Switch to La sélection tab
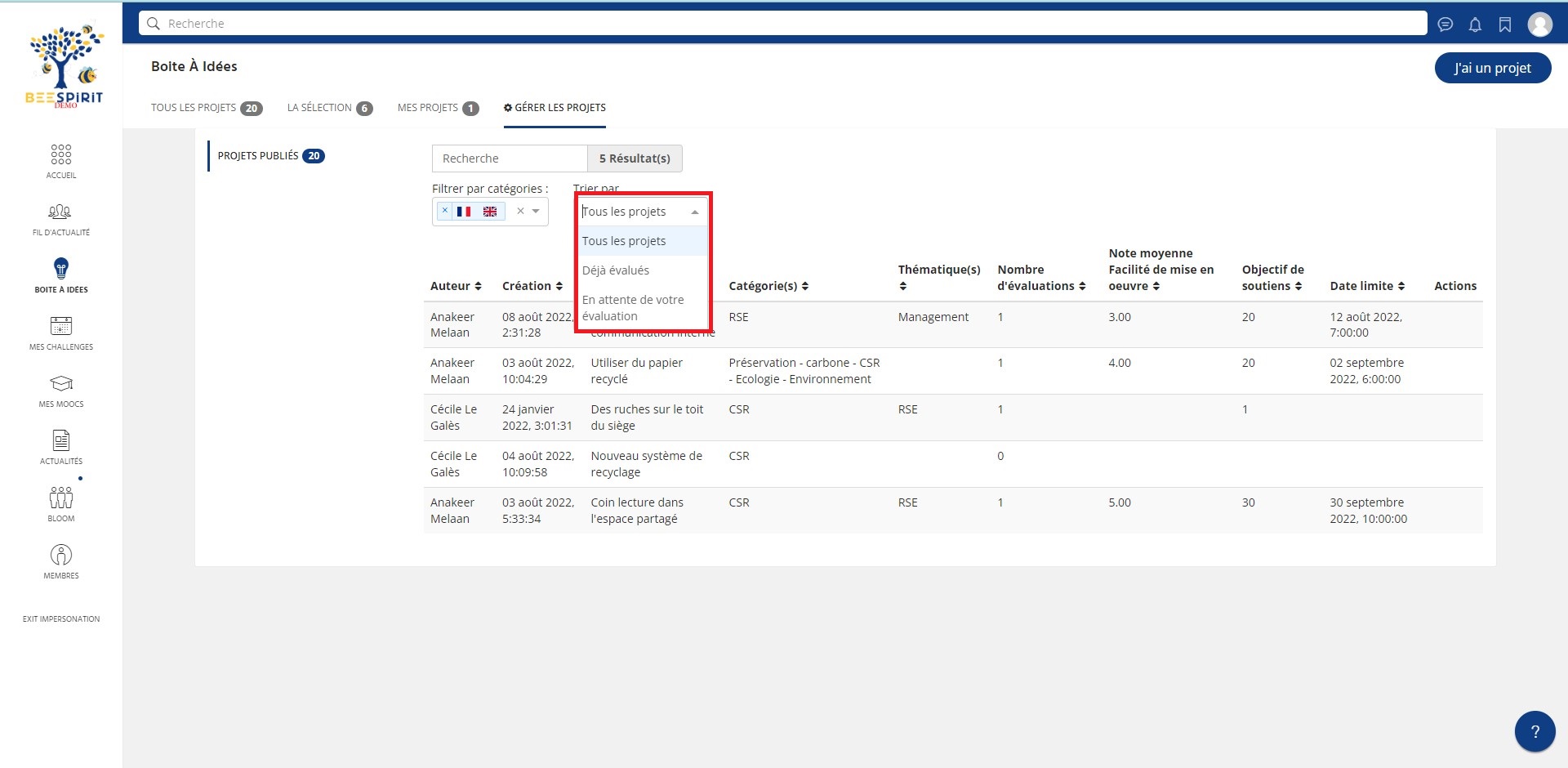The image size is (1568, 768). click(330, 108)
